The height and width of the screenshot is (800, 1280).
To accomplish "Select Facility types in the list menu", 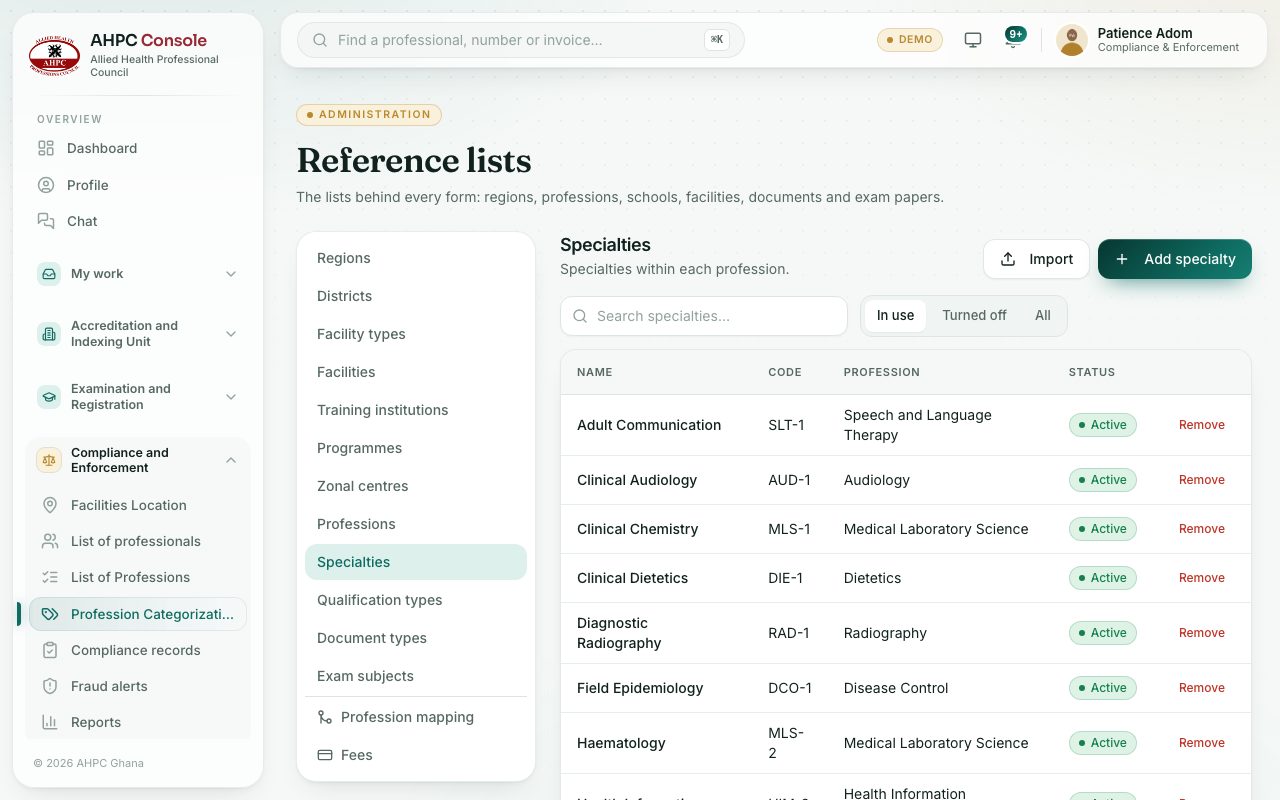I will tap(416, 334).
